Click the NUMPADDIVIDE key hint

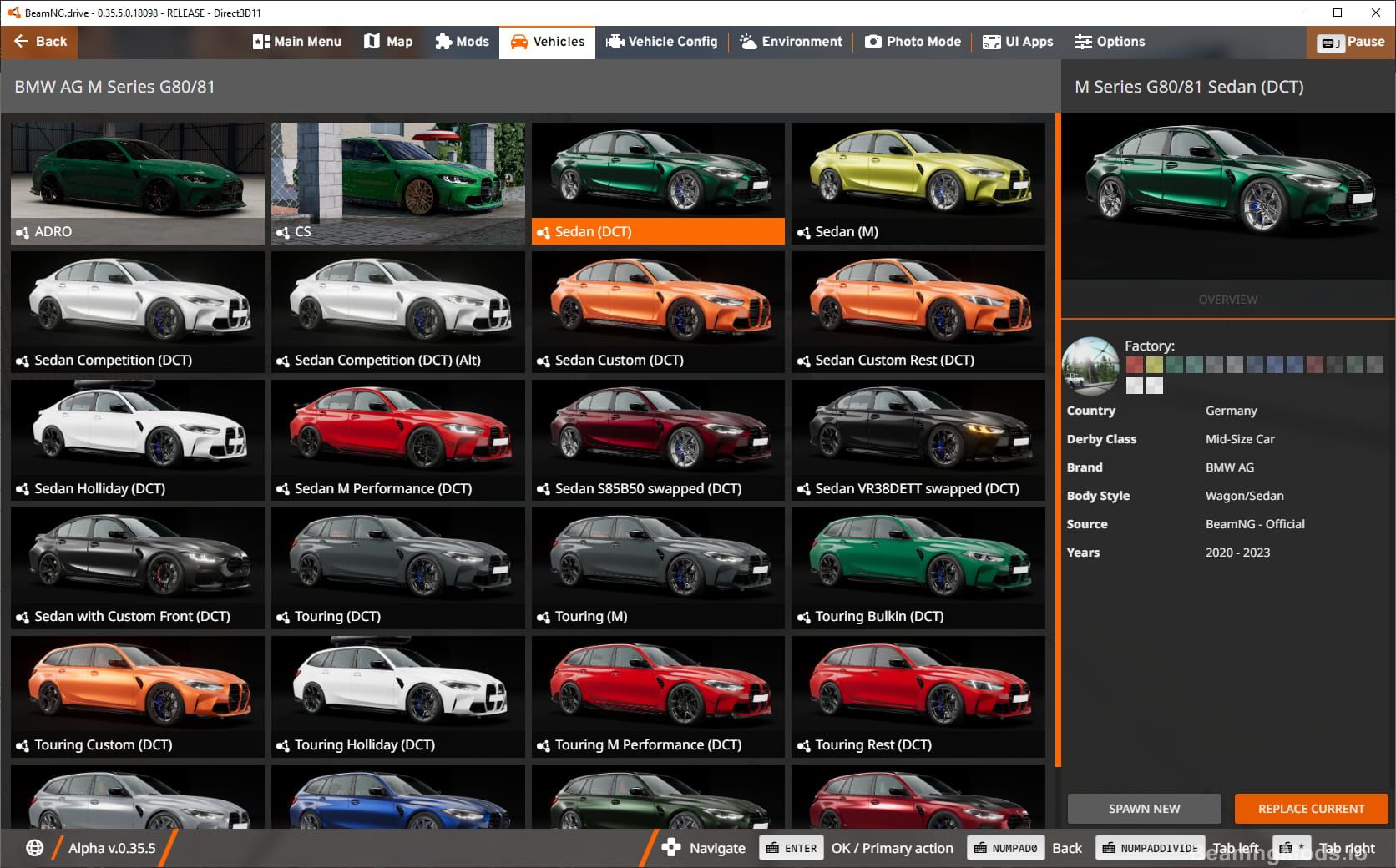(x=1151, y=848)
